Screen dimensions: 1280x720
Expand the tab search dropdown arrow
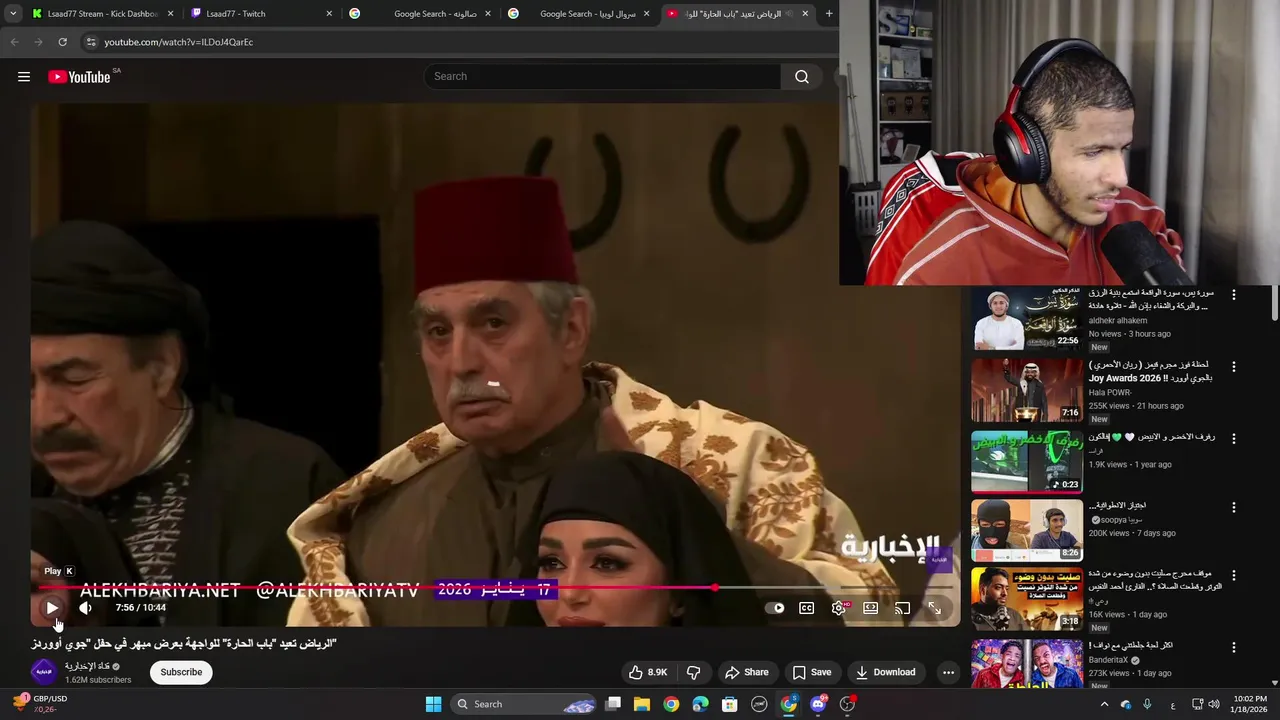click(x=12, y=14)
